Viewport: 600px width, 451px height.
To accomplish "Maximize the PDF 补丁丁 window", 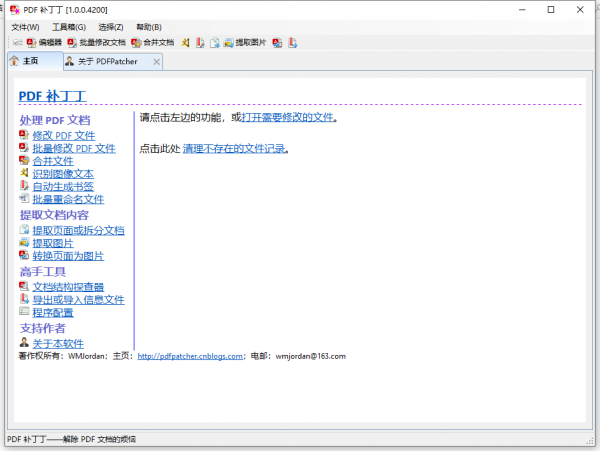I will pyautogui.click(x=551, y=10).
